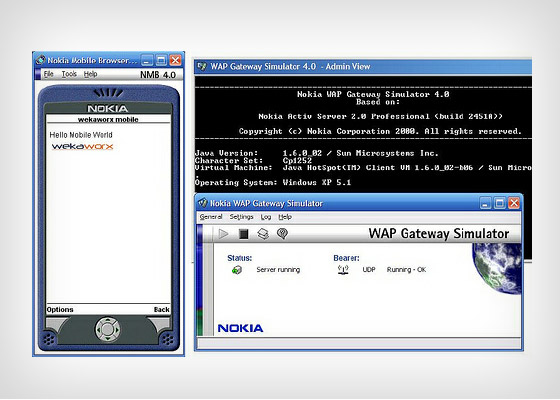Click the Stop server square icon
This screenshot has height=400, width=560.
[244, 234]
